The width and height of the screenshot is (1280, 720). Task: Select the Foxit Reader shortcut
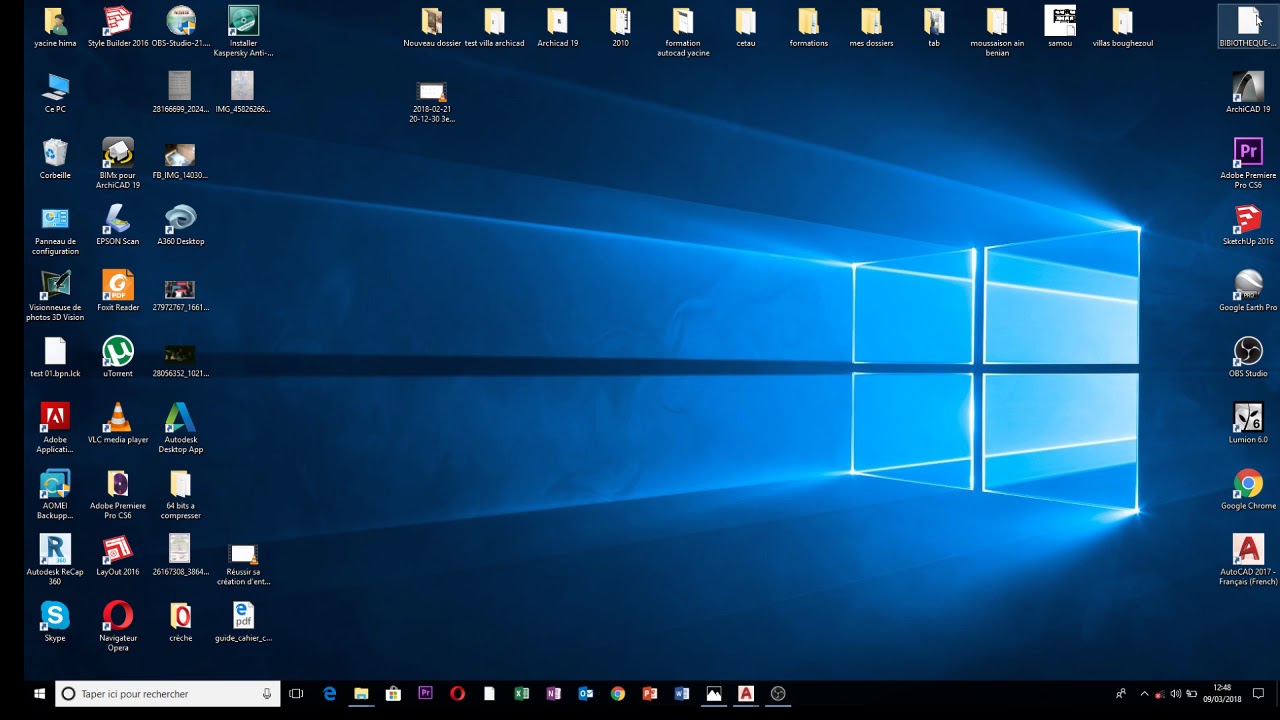118,291
